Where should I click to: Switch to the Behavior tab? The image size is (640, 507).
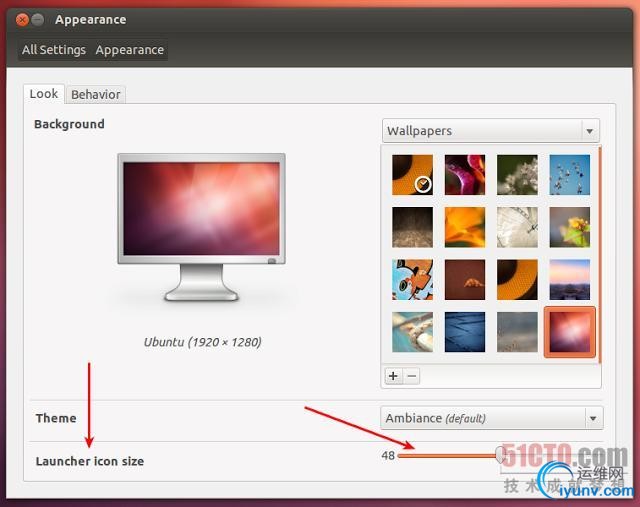coord(96,94)
